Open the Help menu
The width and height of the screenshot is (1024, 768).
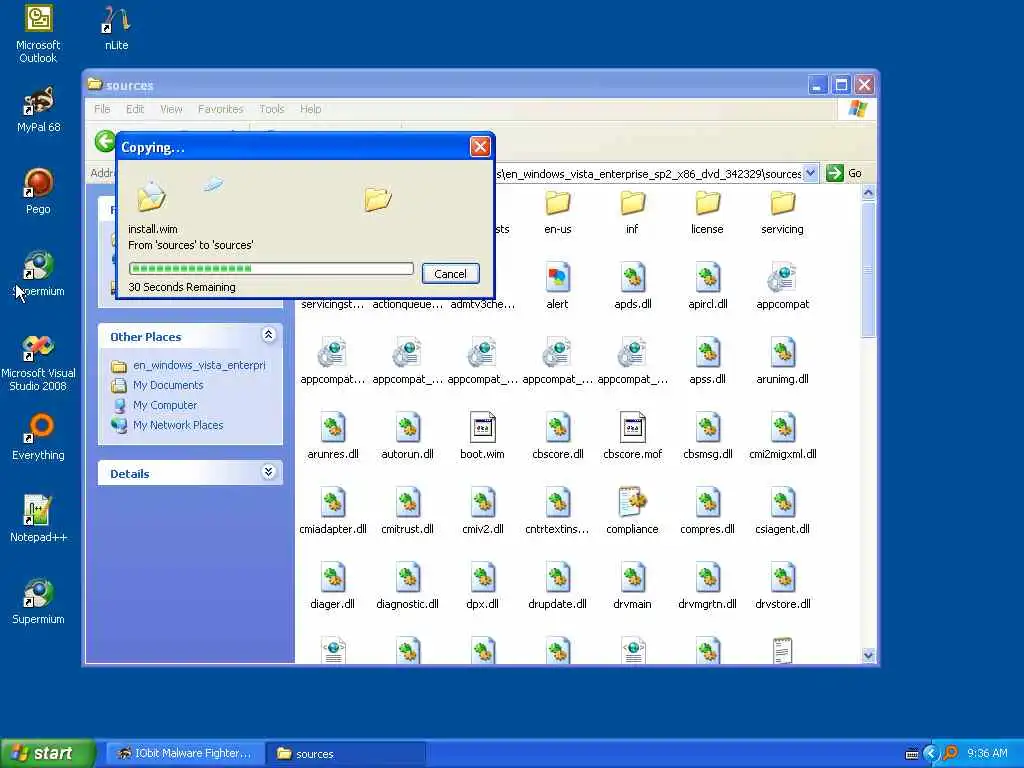click(310, 109)
